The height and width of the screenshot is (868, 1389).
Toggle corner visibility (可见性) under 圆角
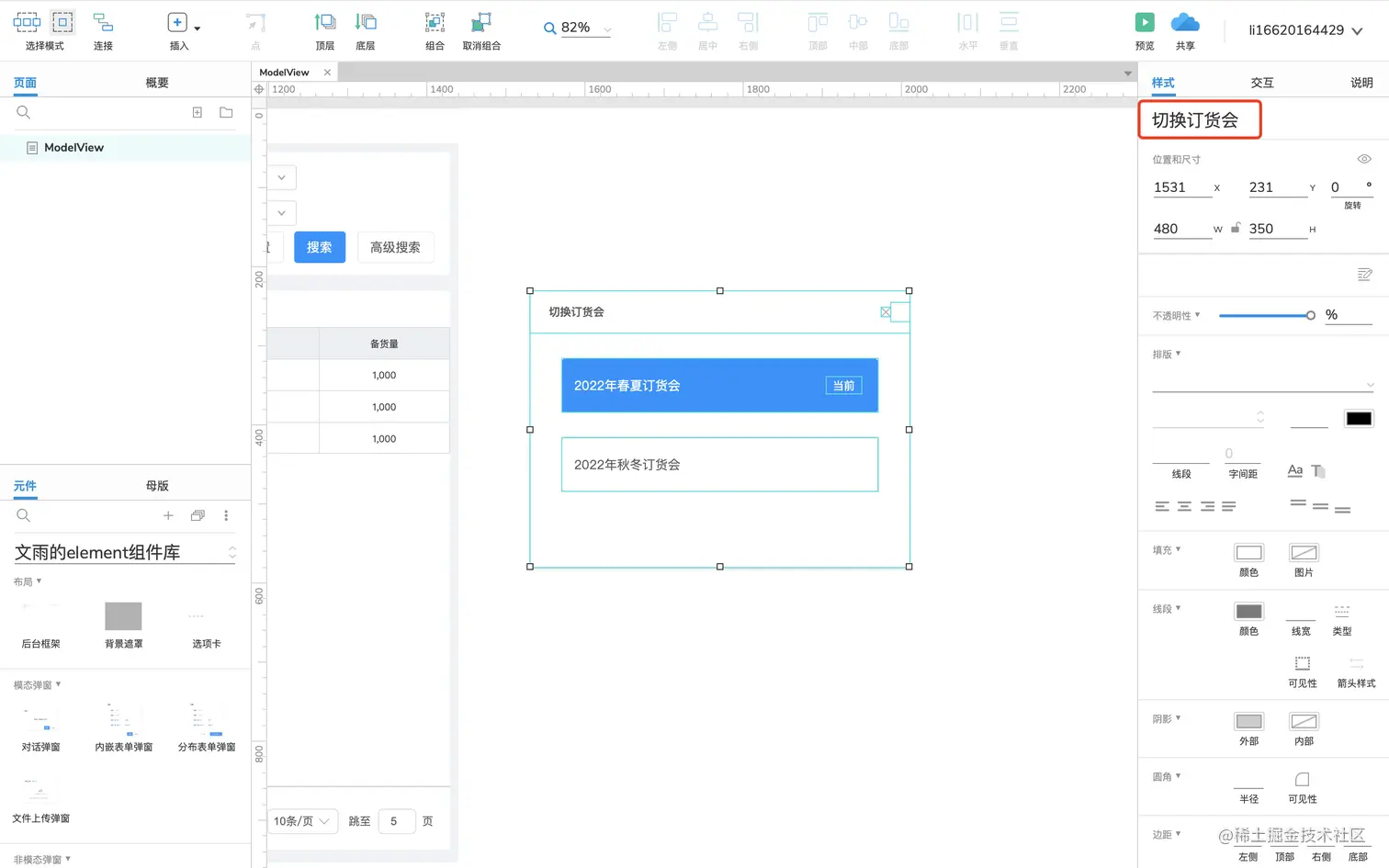pos(1303,780)
